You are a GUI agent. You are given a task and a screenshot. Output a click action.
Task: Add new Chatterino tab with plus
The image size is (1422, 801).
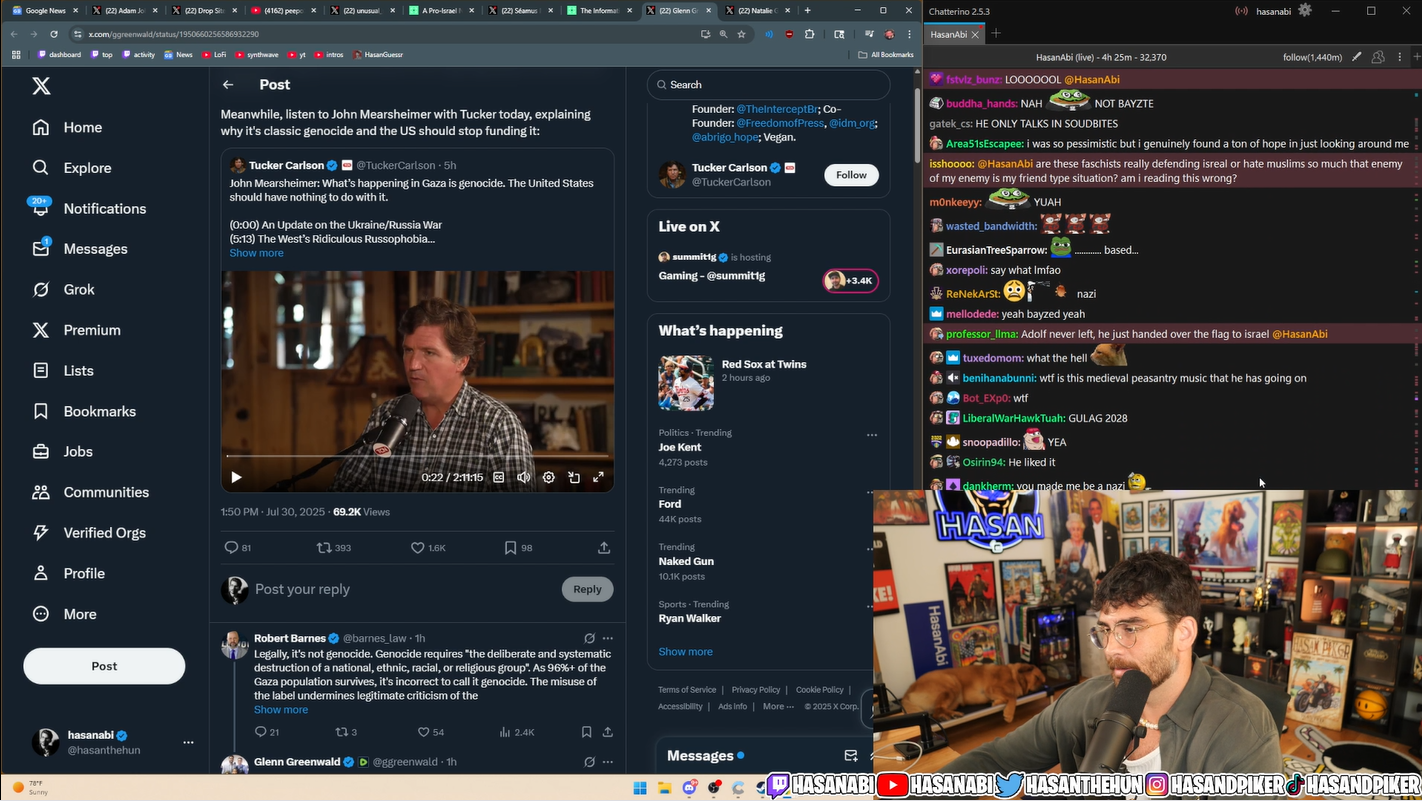pos(996,34)
